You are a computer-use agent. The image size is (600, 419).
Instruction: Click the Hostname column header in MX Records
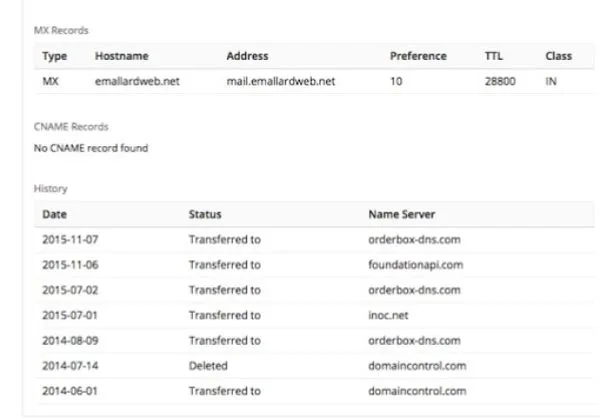coord(121,56)
